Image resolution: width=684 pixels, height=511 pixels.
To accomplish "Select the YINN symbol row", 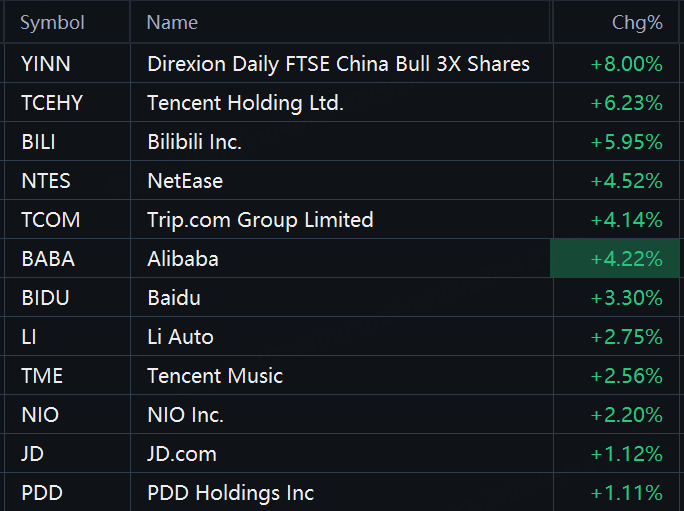I will pos(342,64).
